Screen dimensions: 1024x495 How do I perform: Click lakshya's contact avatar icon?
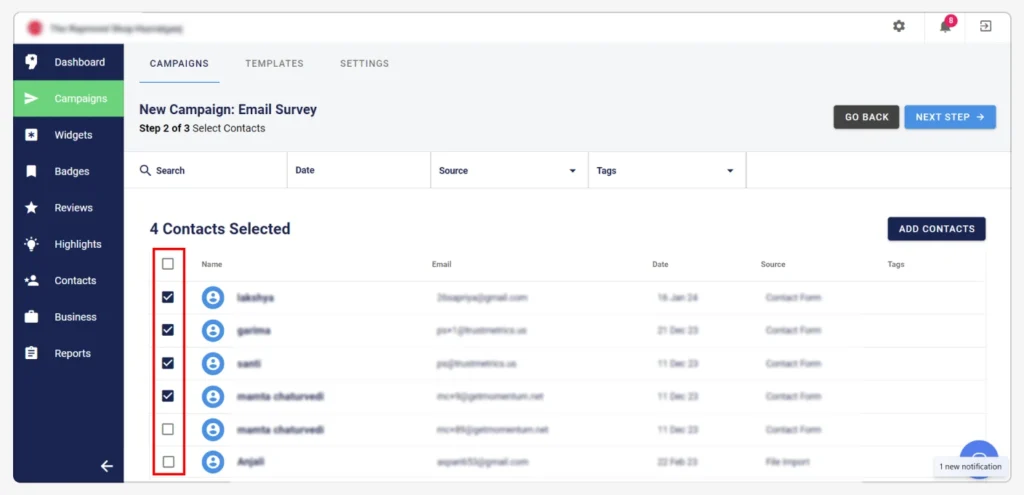212,297
